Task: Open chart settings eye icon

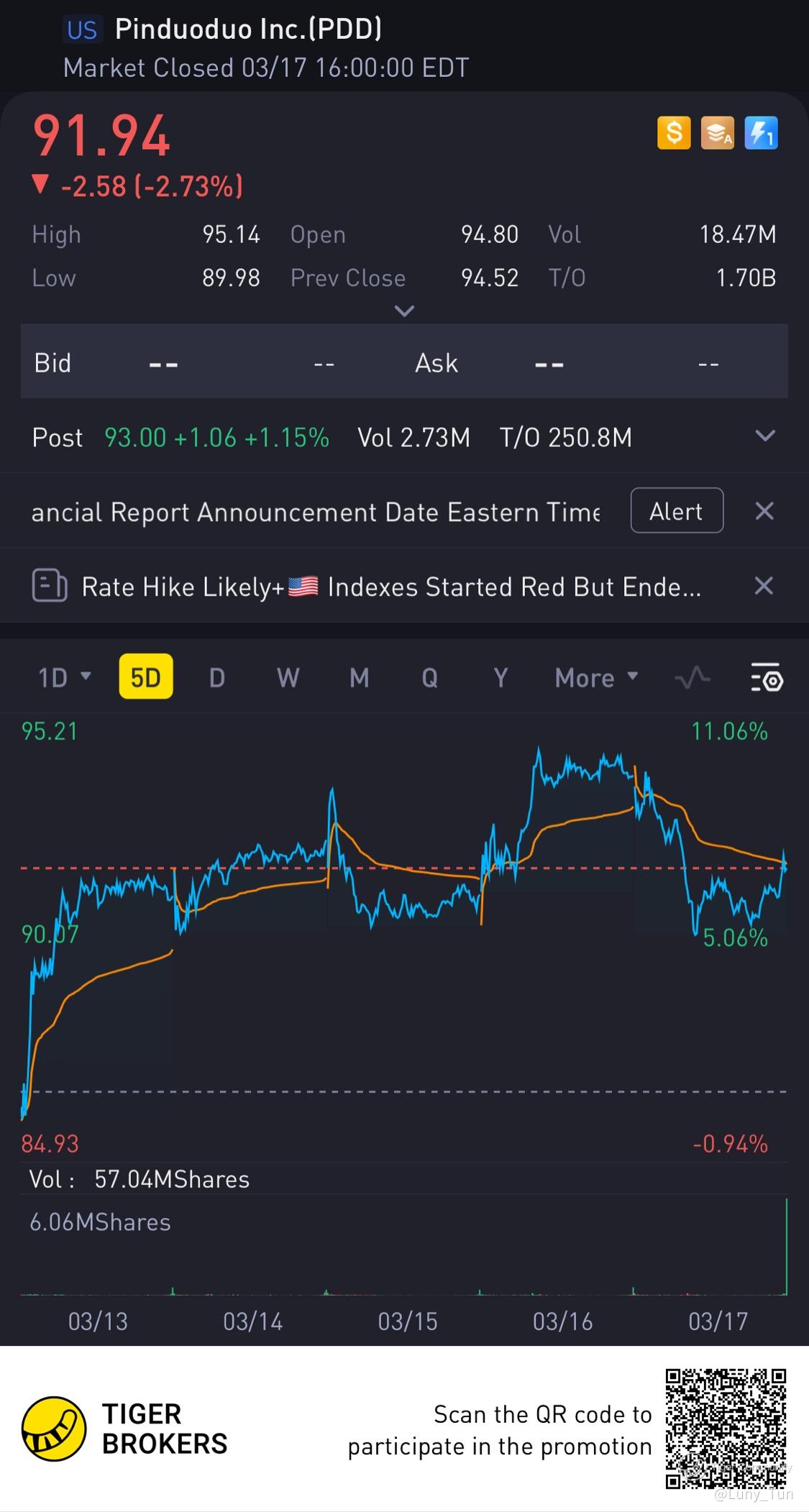Action: click(x=767, y=677)
